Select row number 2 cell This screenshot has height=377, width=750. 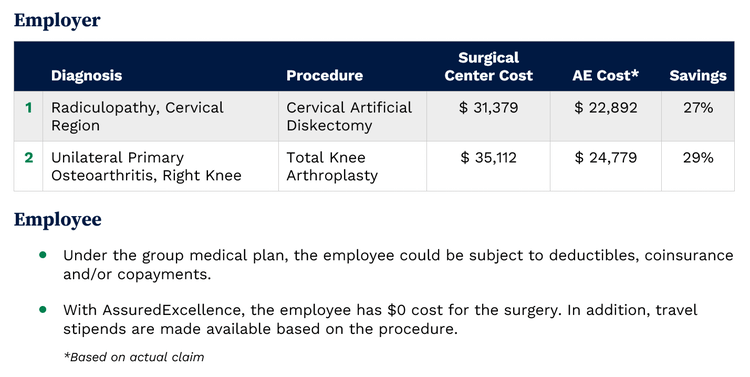[x=28, y=166]
